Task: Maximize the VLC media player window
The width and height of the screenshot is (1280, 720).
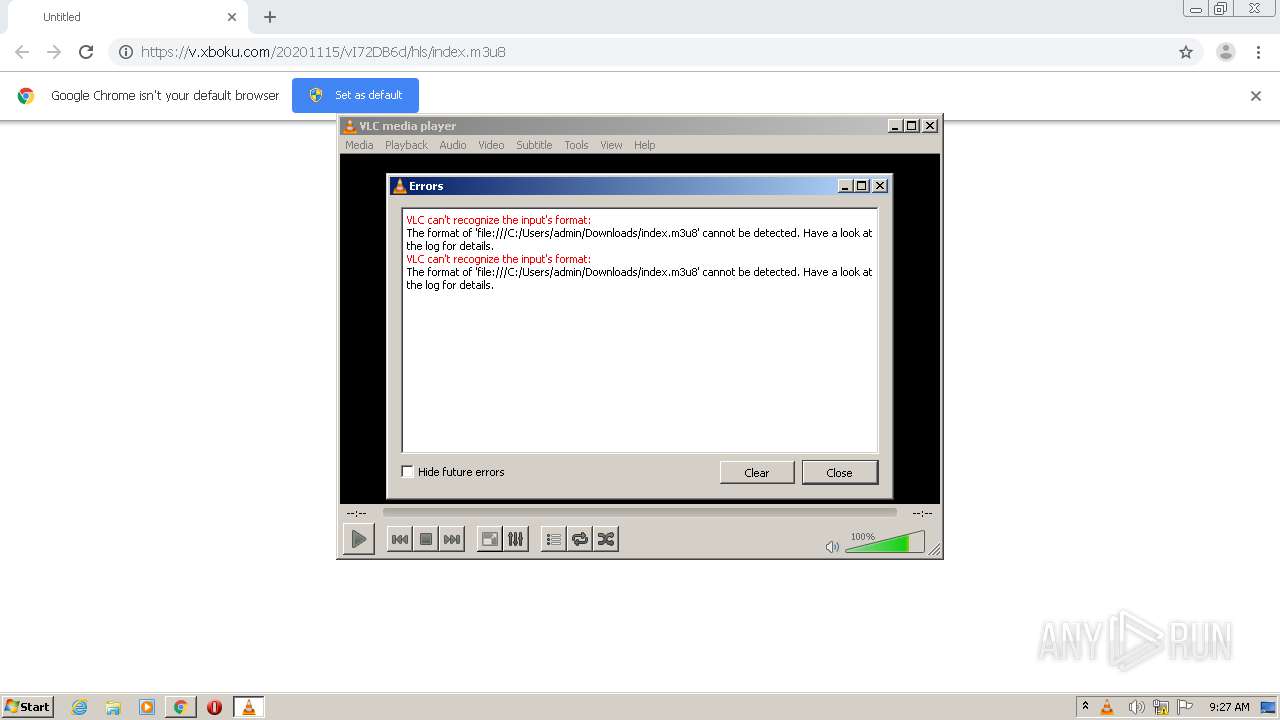Action: 912,126
